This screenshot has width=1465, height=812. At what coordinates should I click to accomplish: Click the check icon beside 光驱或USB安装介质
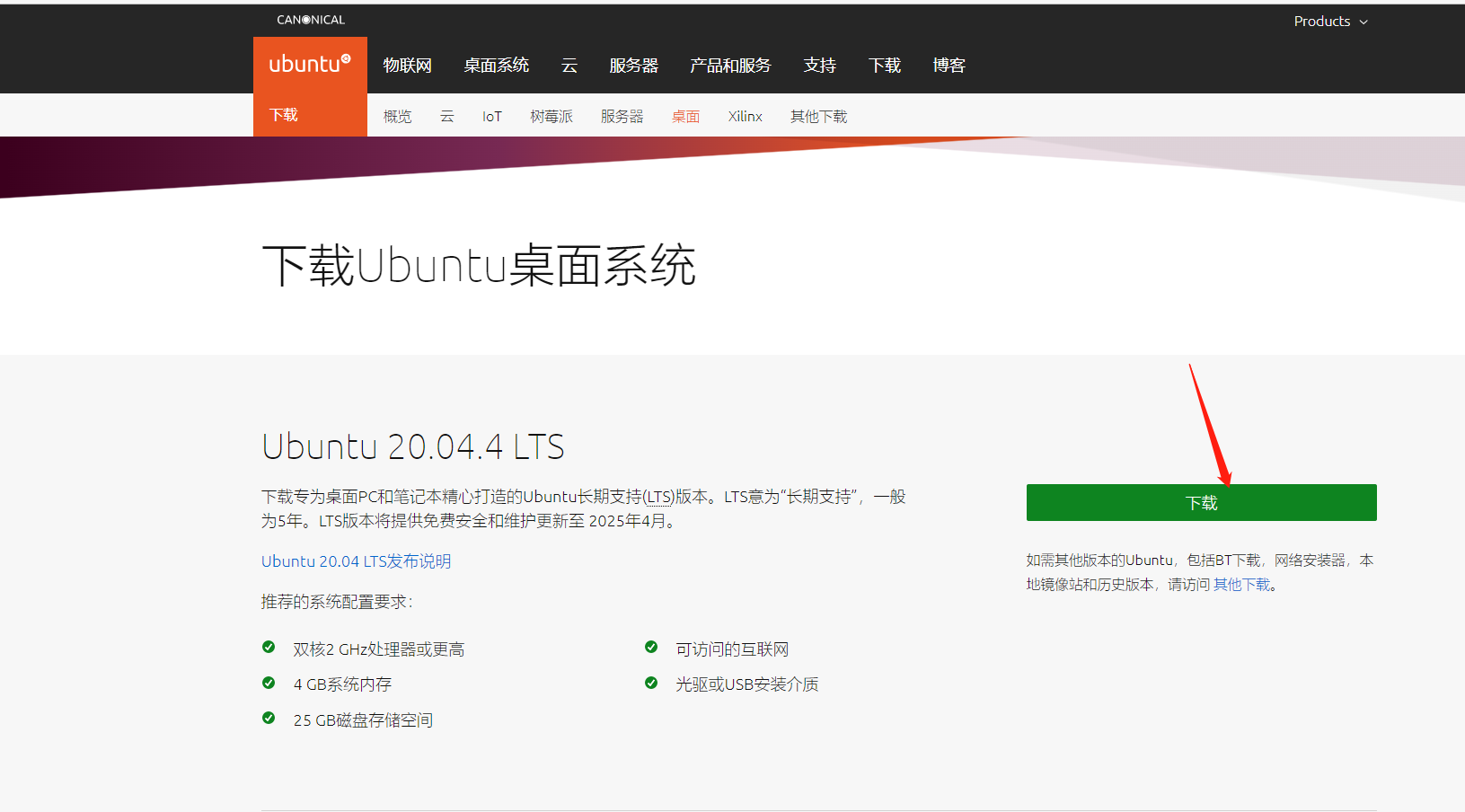(651, 684)
